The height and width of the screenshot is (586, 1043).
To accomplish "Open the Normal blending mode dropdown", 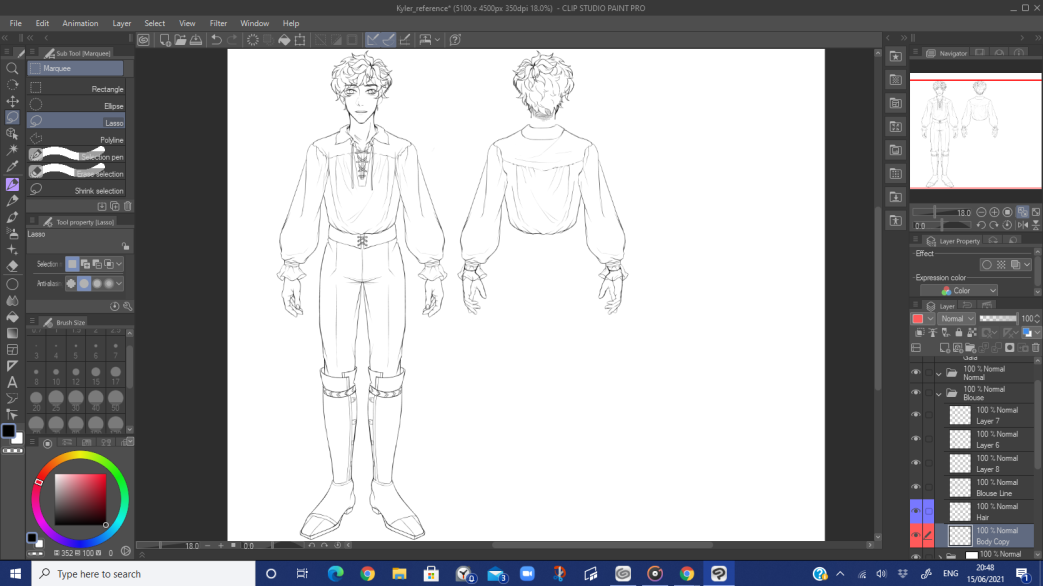I will click(x=956, y=319).
